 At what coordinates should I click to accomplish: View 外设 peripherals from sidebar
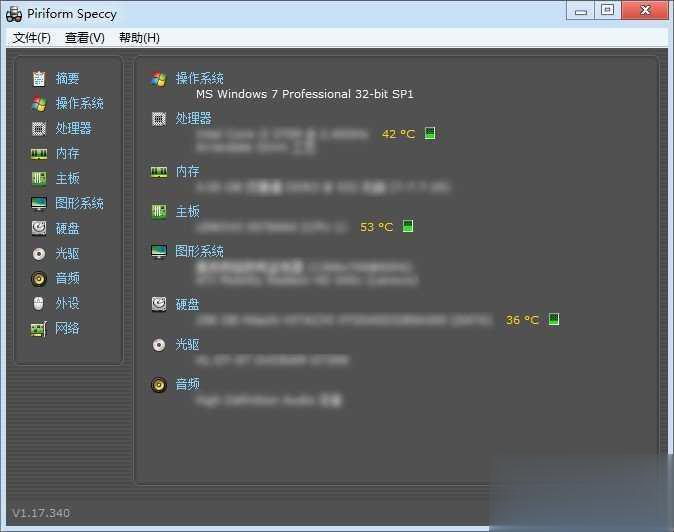67,303
